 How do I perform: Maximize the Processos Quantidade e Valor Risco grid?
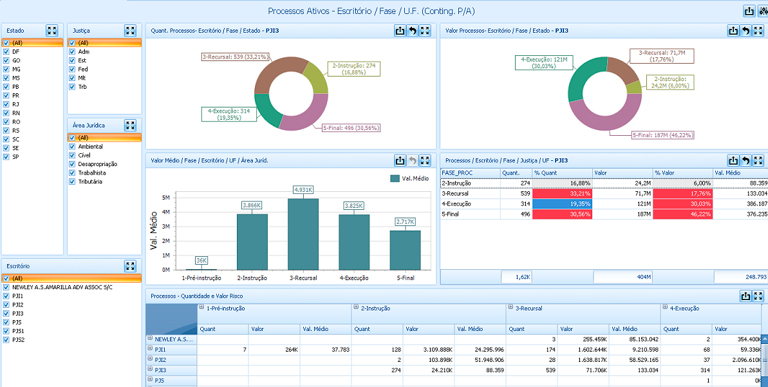(758, 296)
